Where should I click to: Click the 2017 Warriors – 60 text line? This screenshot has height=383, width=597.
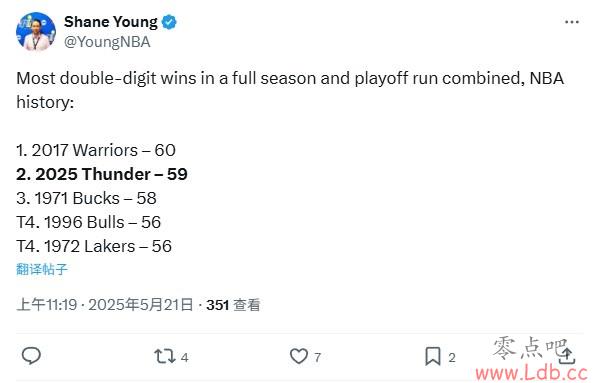(96, 150)
